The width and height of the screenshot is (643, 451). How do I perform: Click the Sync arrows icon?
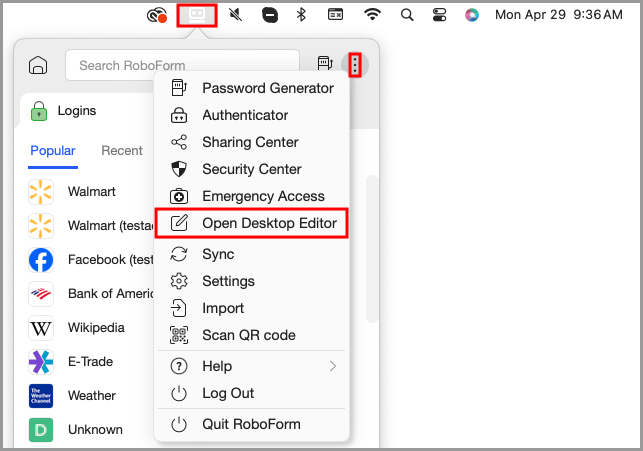[179, 254]
